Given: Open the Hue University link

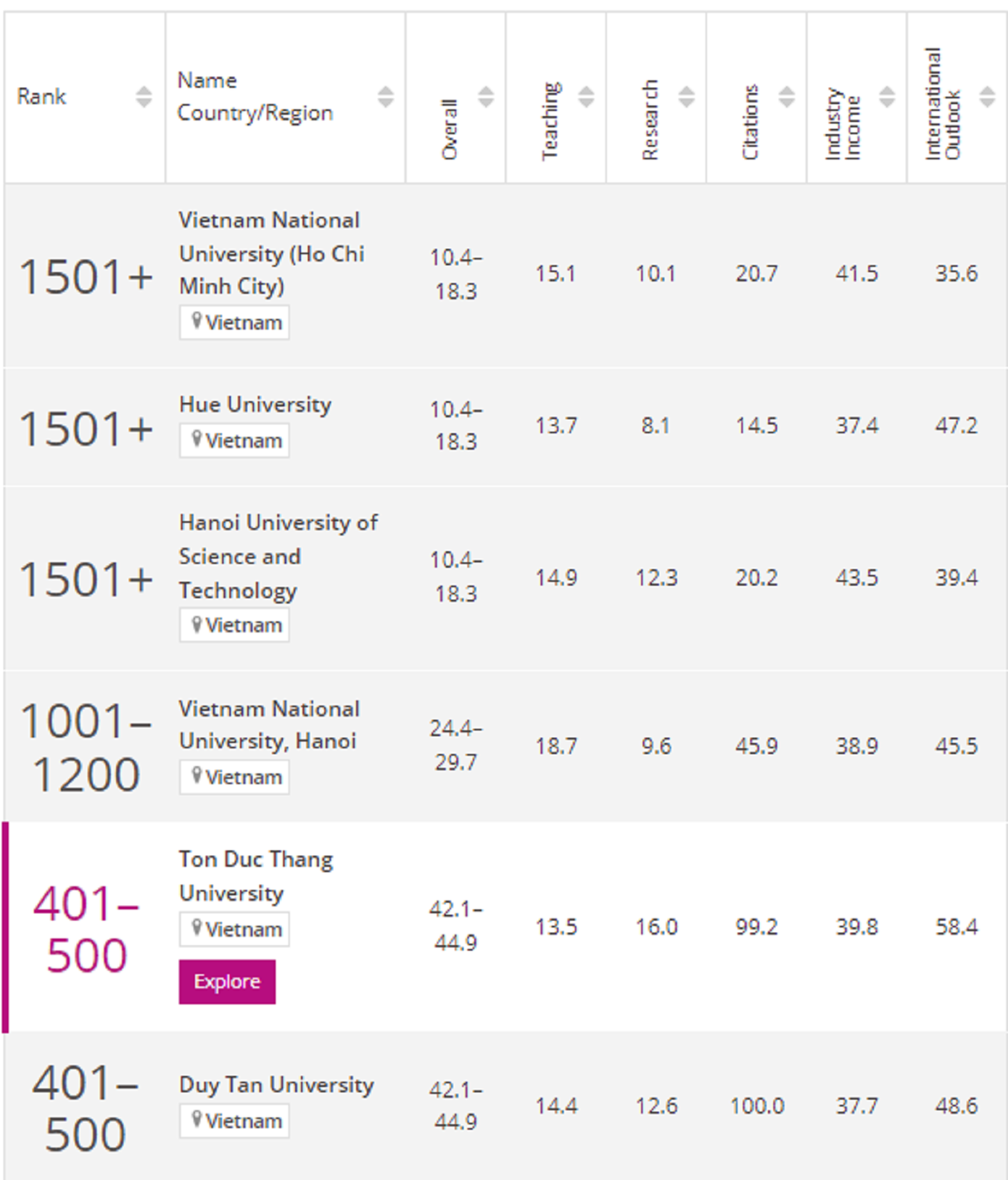Looking at the screenshot, I should pos(255,405).
